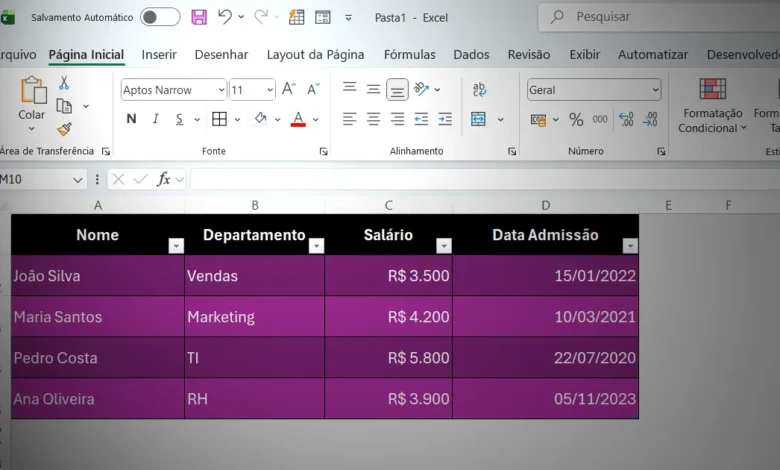The image size is (780, 470).
Task: Toggle the Salvamento Automático switch
Action: coord(160,17)
